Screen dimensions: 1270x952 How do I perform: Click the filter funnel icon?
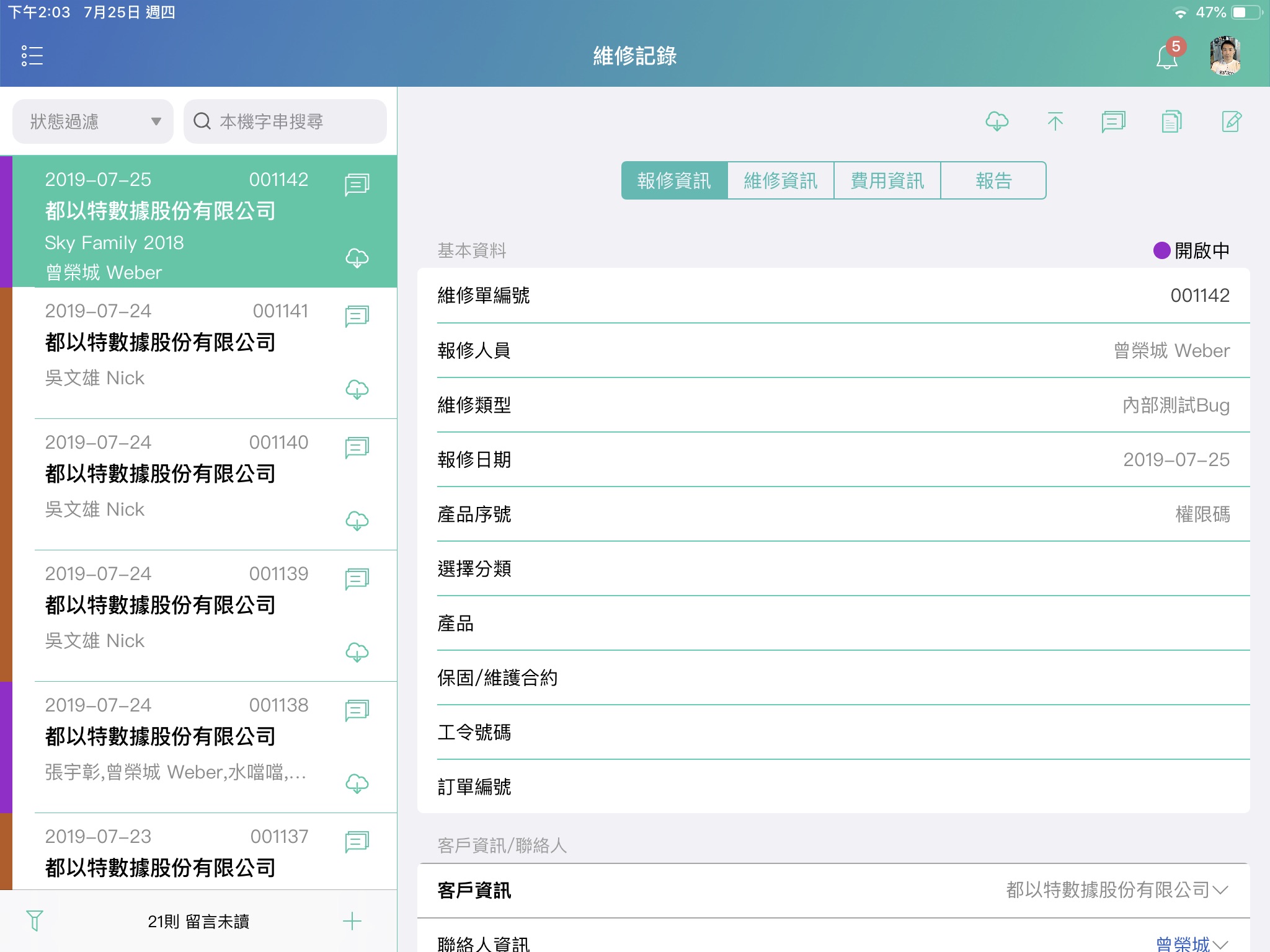[x=35, y=921]
